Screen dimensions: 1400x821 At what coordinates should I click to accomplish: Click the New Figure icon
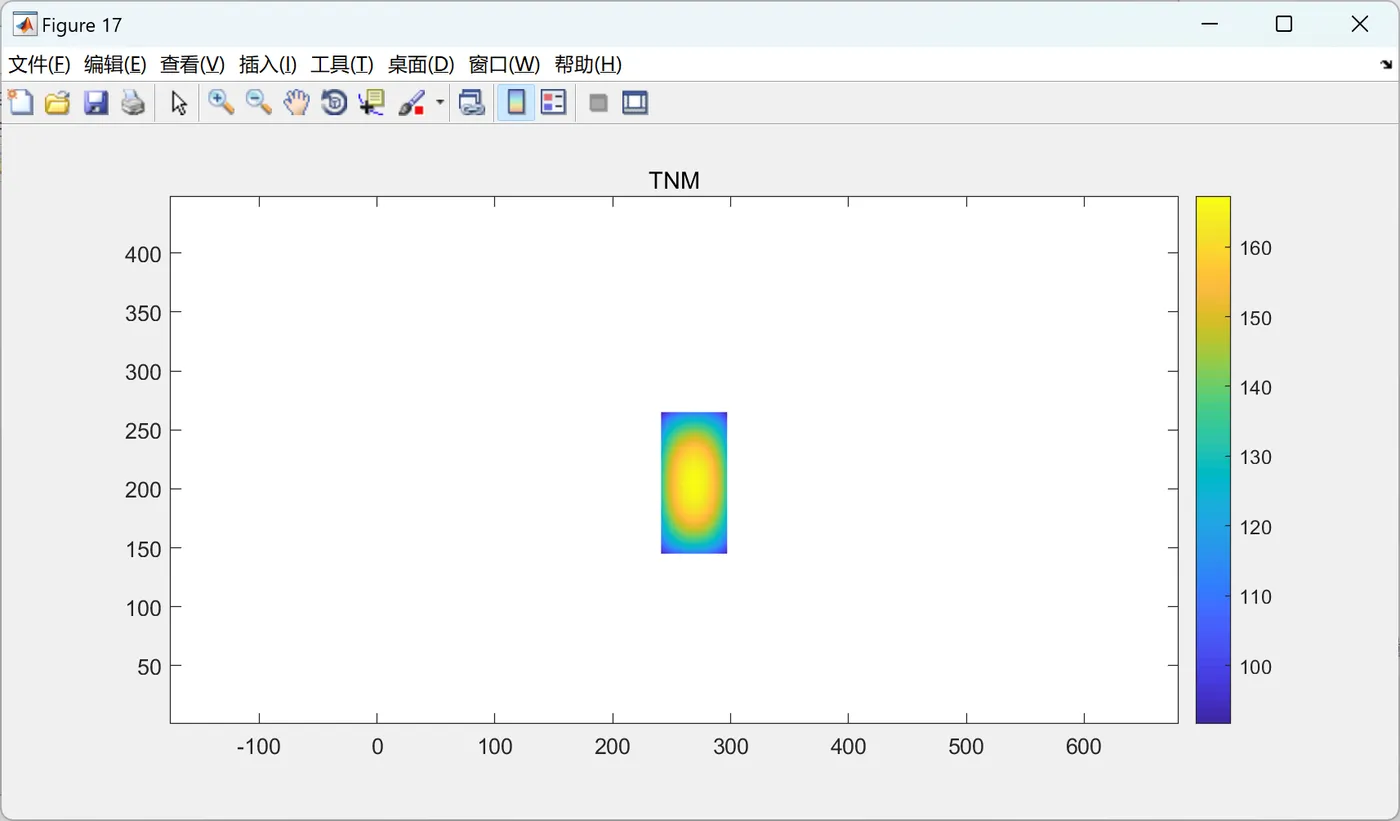(x=20, y=102)
